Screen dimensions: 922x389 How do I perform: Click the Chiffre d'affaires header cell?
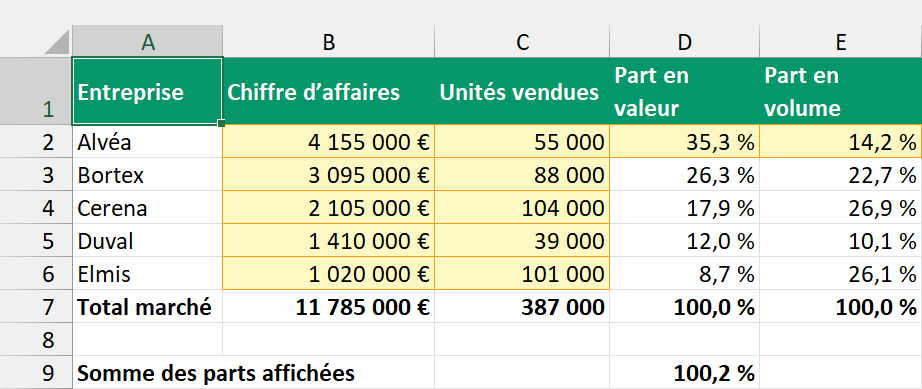click(x=329, y=91)
